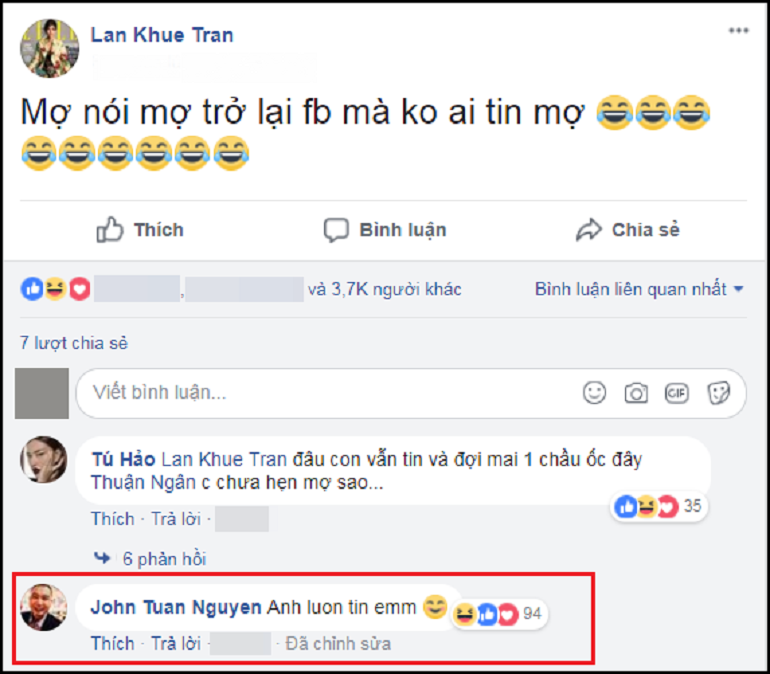This screenshot has width=770, height=674.
Task: Like Tú Hảo's comment with Thích
Action: [x=112, y=518]
